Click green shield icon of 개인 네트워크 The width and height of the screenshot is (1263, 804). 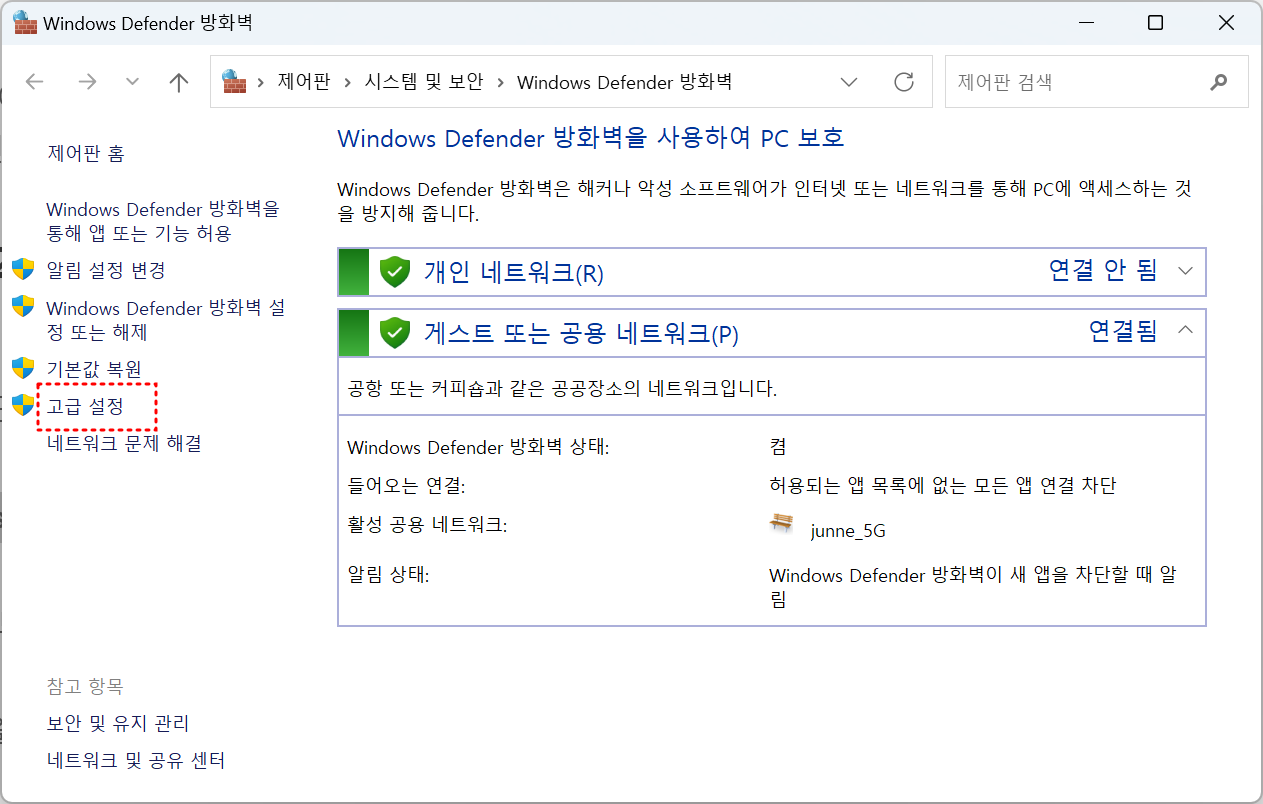coord(396,272)
